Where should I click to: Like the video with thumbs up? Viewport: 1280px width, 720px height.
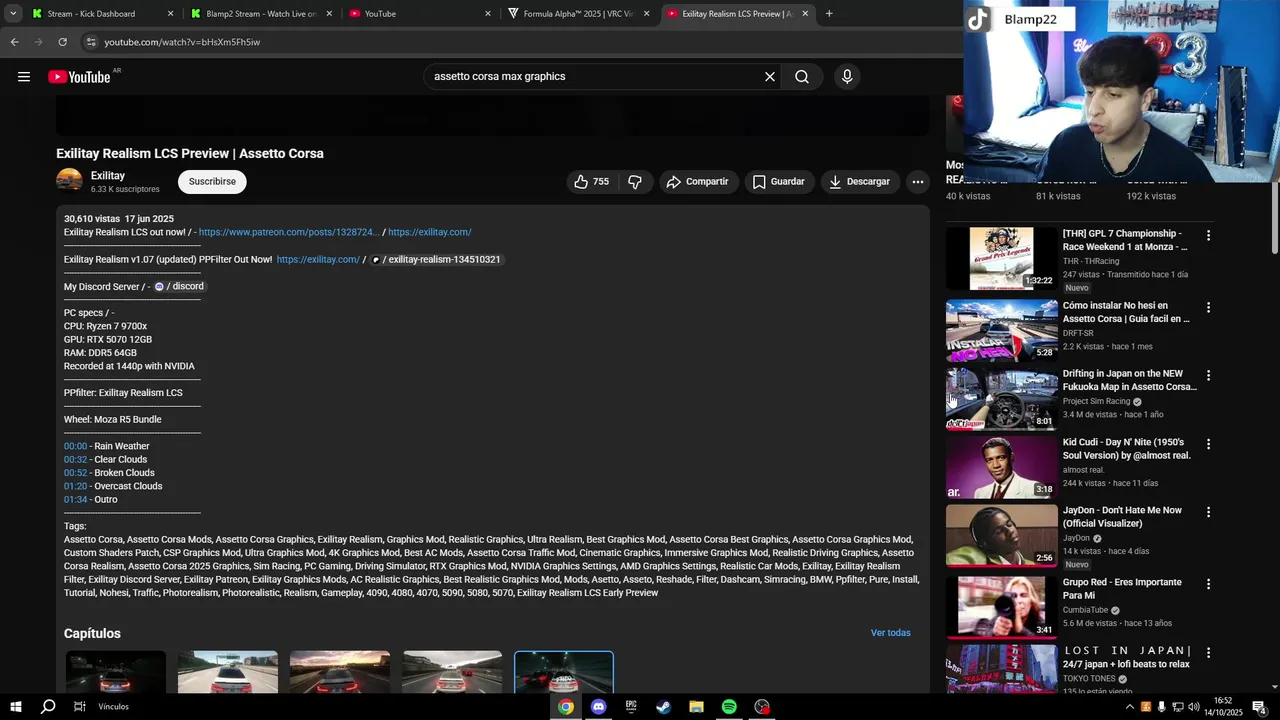click(591, 182)
